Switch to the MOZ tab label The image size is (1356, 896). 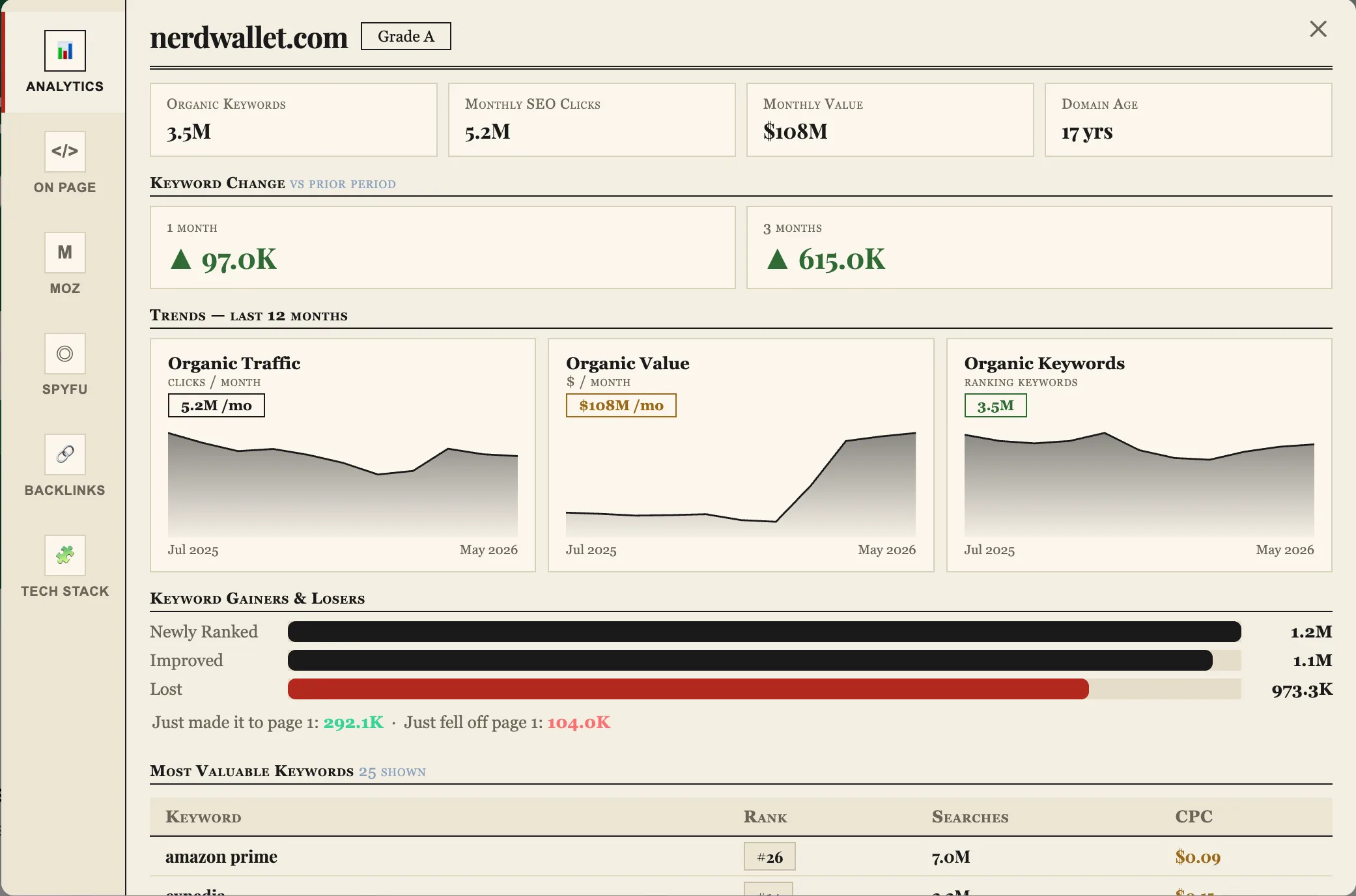tap(65, 288)
